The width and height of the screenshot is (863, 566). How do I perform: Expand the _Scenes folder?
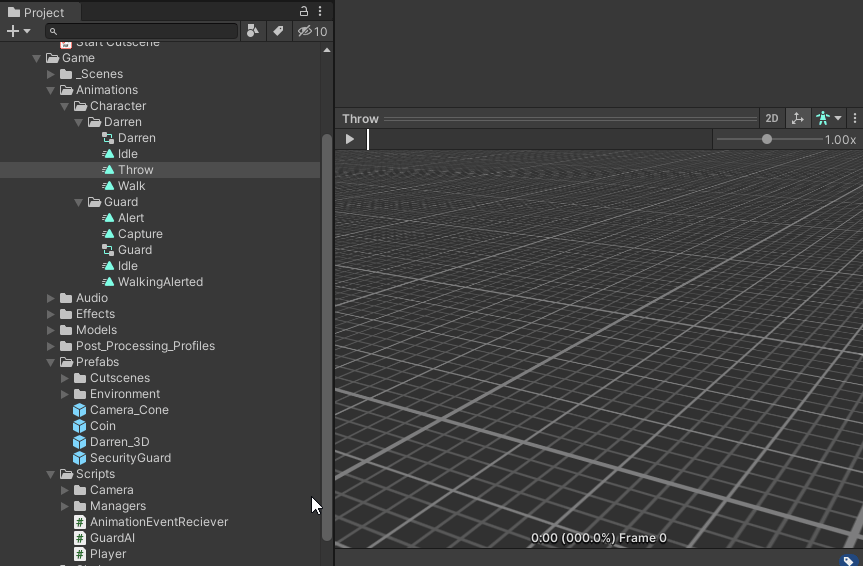[x=51, y=74]
